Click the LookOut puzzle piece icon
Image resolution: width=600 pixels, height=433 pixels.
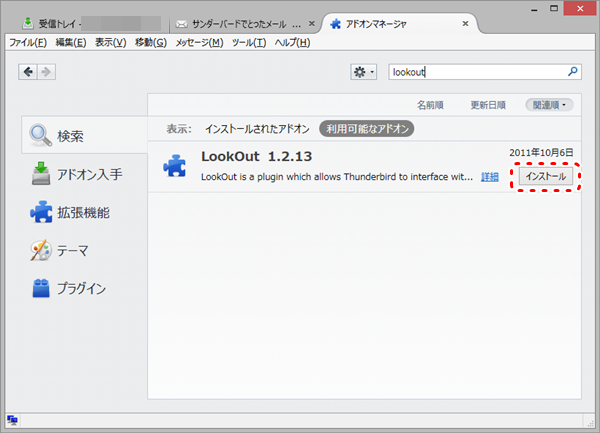[x=174, y=166]
